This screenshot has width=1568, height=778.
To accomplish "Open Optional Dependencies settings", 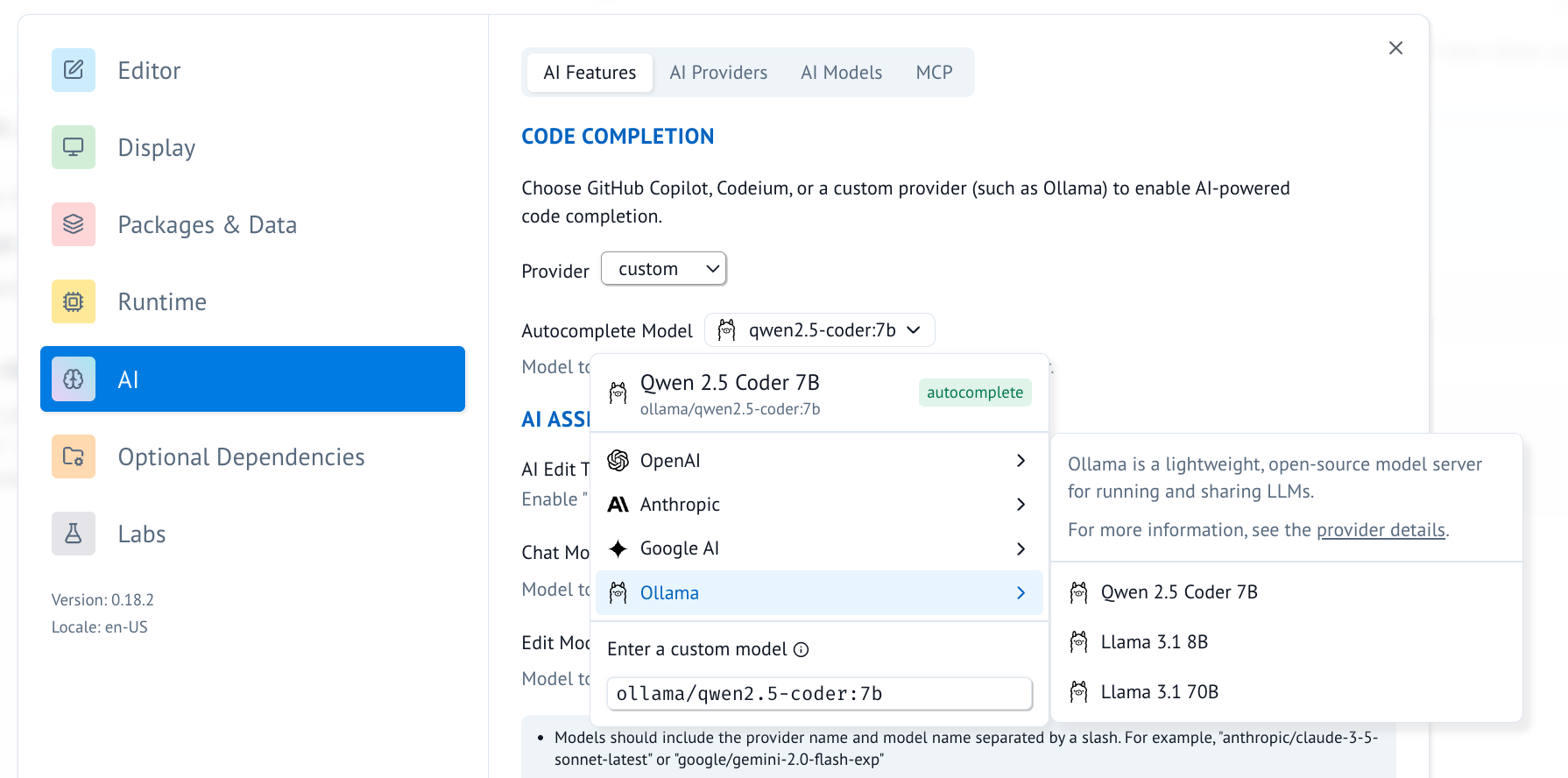I will (241, 456).
